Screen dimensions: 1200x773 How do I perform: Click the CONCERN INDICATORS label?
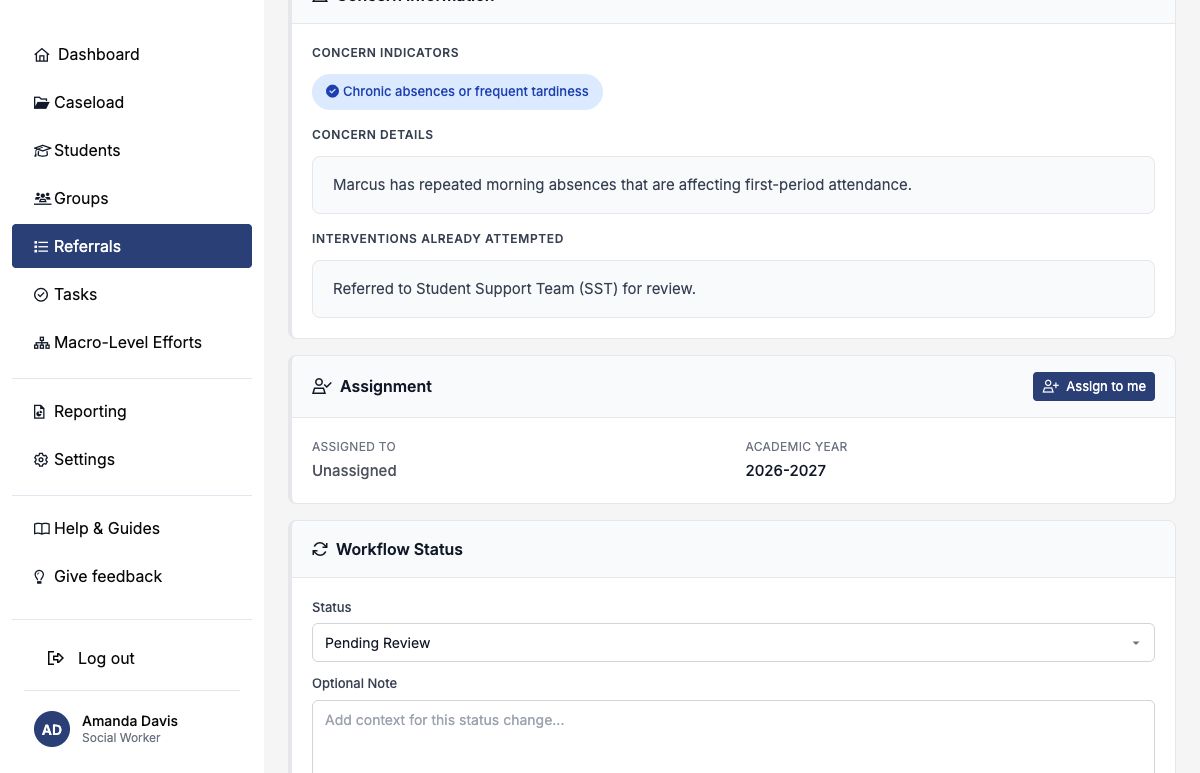[385, 52]
